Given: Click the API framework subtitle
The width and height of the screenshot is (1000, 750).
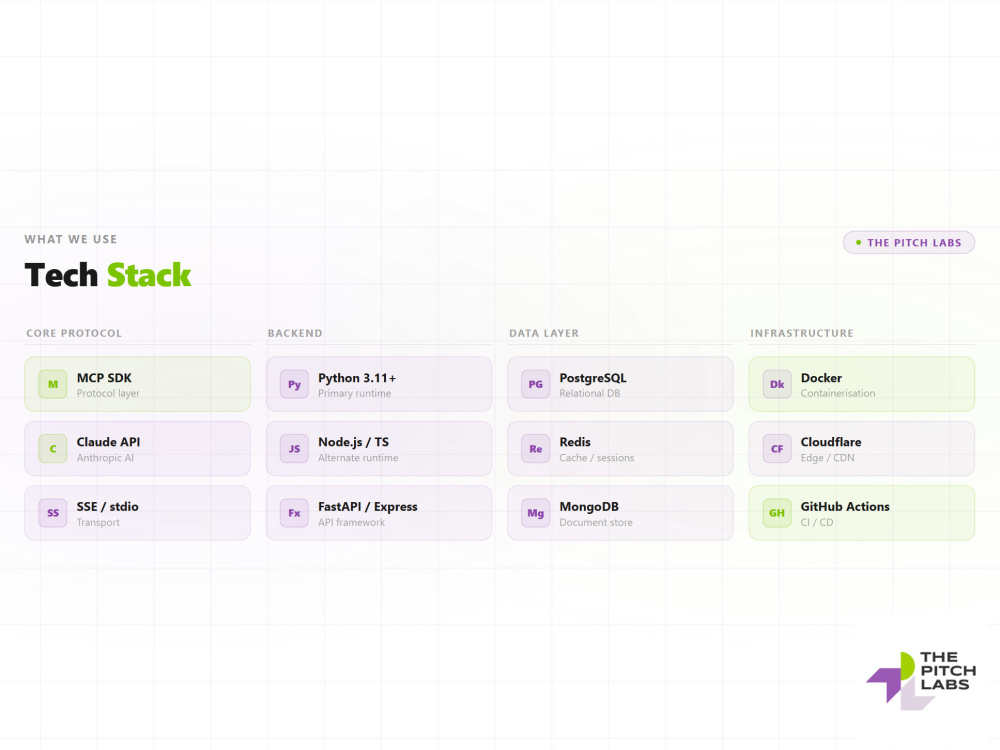Looking at the screenshot, I should (x=351, y=522).
